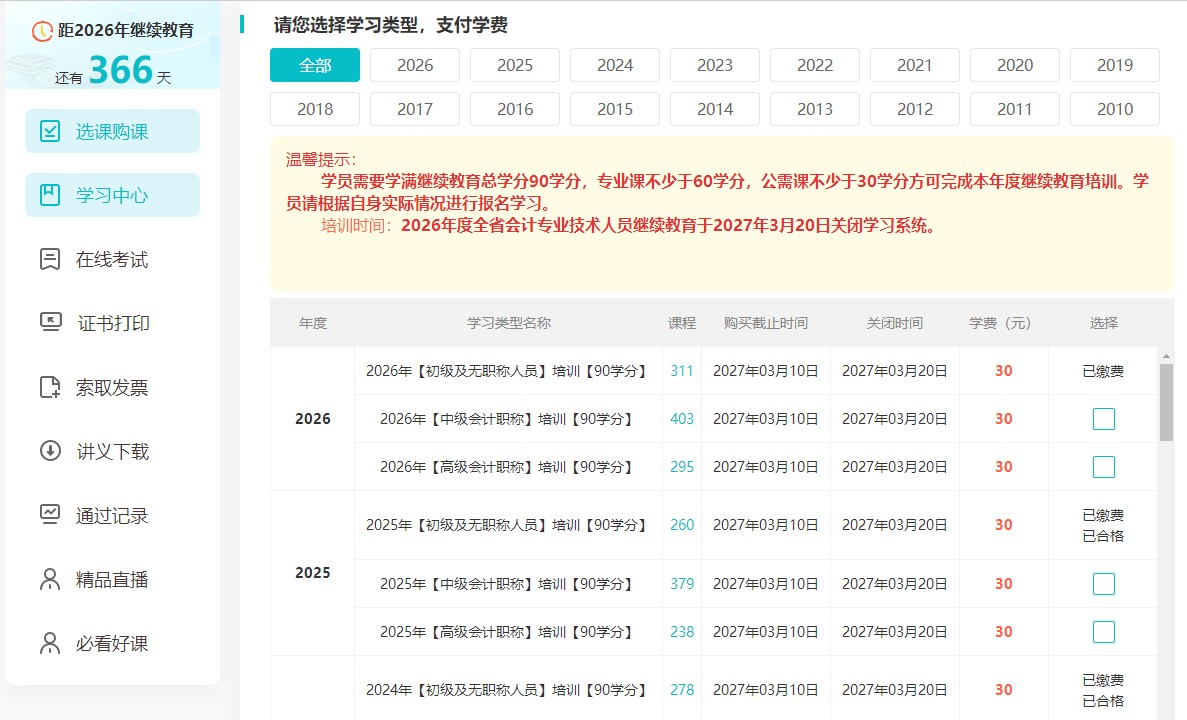Open the 403 courses link for 中级会计职称
The image size is (1187, 720).
(x=682, y=419)
